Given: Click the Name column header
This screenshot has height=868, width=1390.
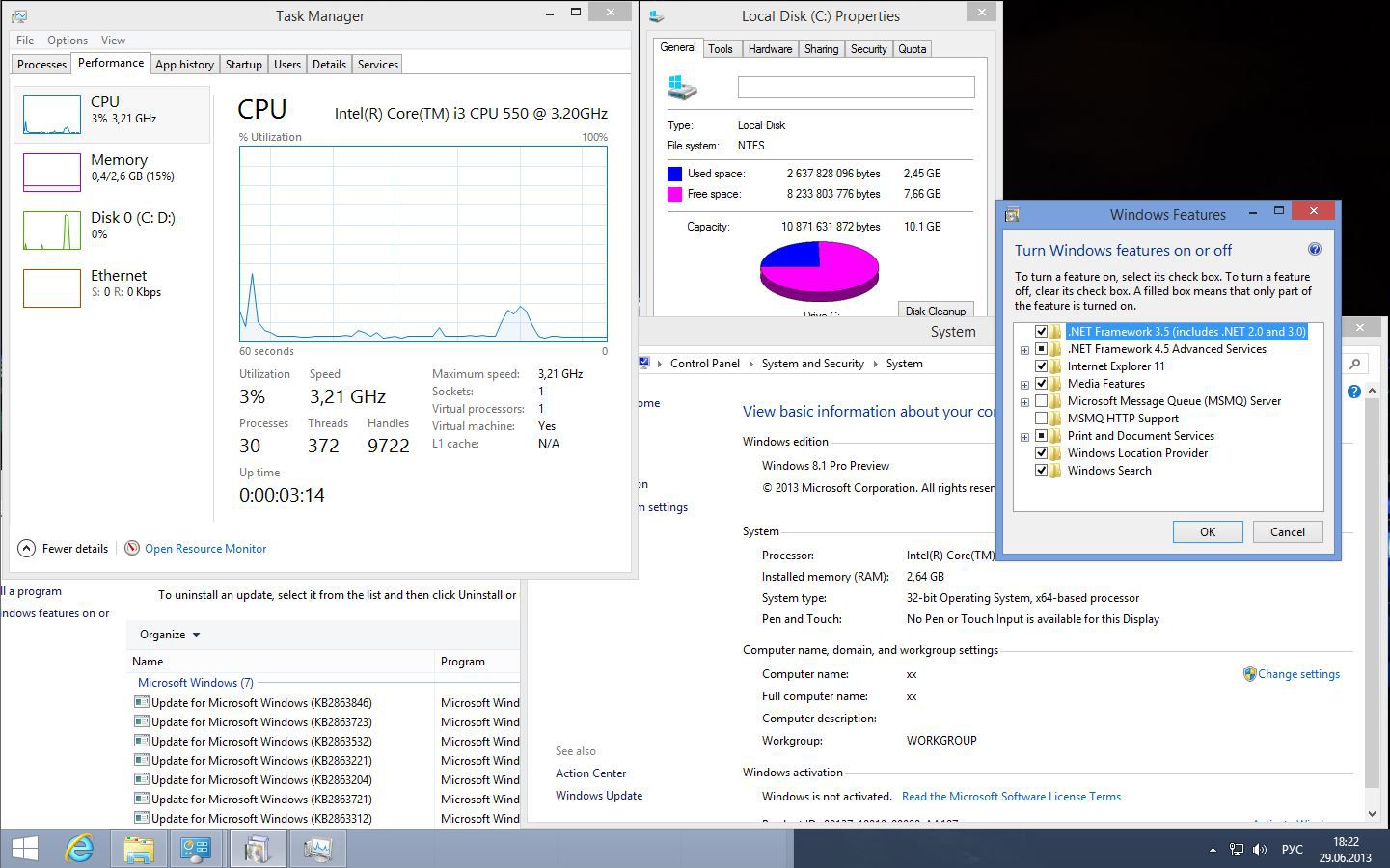Looking at the screenshot, I should [x=282, y=662].
